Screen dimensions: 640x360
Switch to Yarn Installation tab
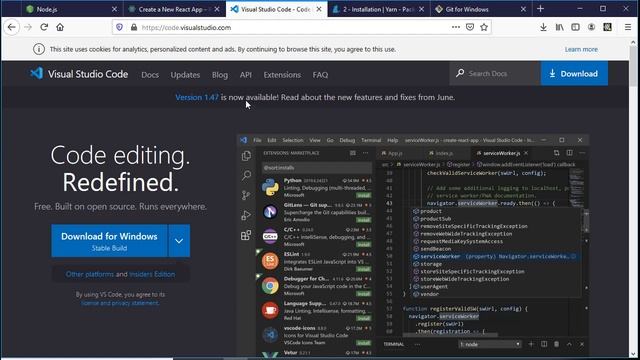[378, 9]
